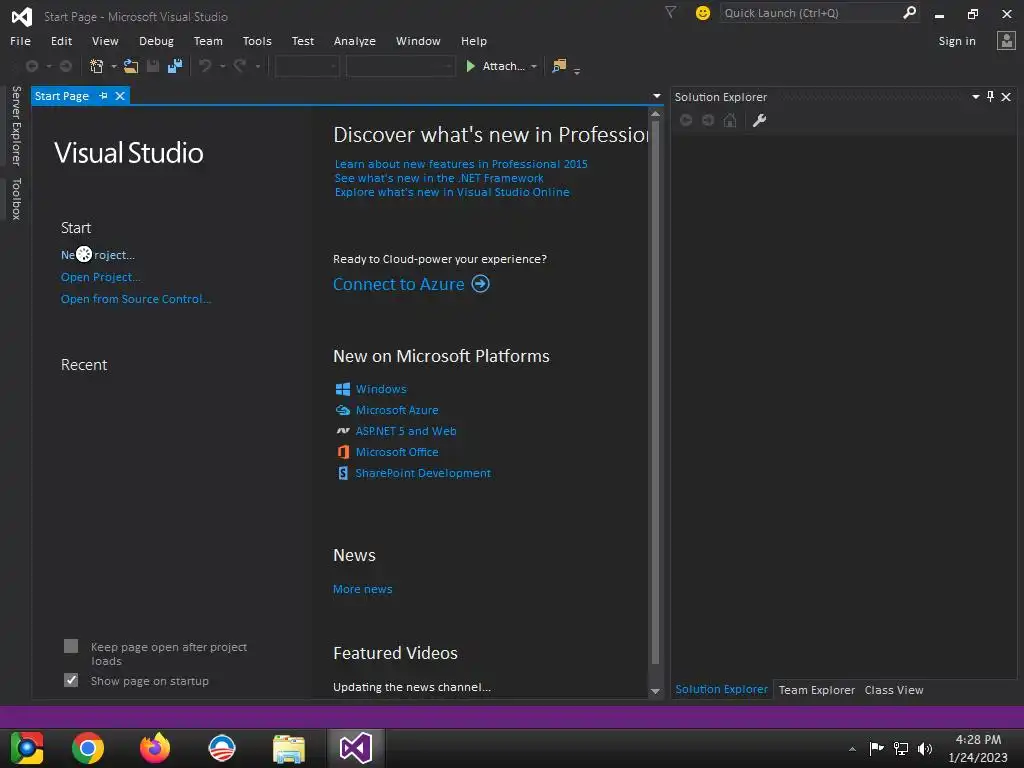1024x768 pixels.
Task: Open the Solution Configurations combo box
Action: [307, 66]
